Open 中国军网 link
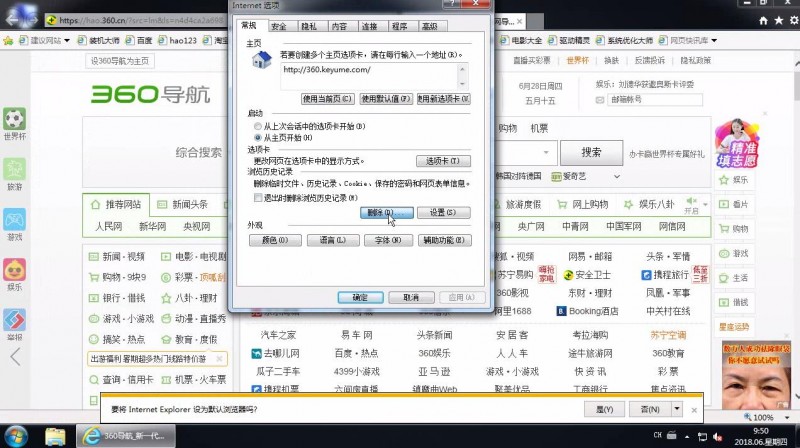Viewport: 800px width, 448px height. tap(623, 227)
